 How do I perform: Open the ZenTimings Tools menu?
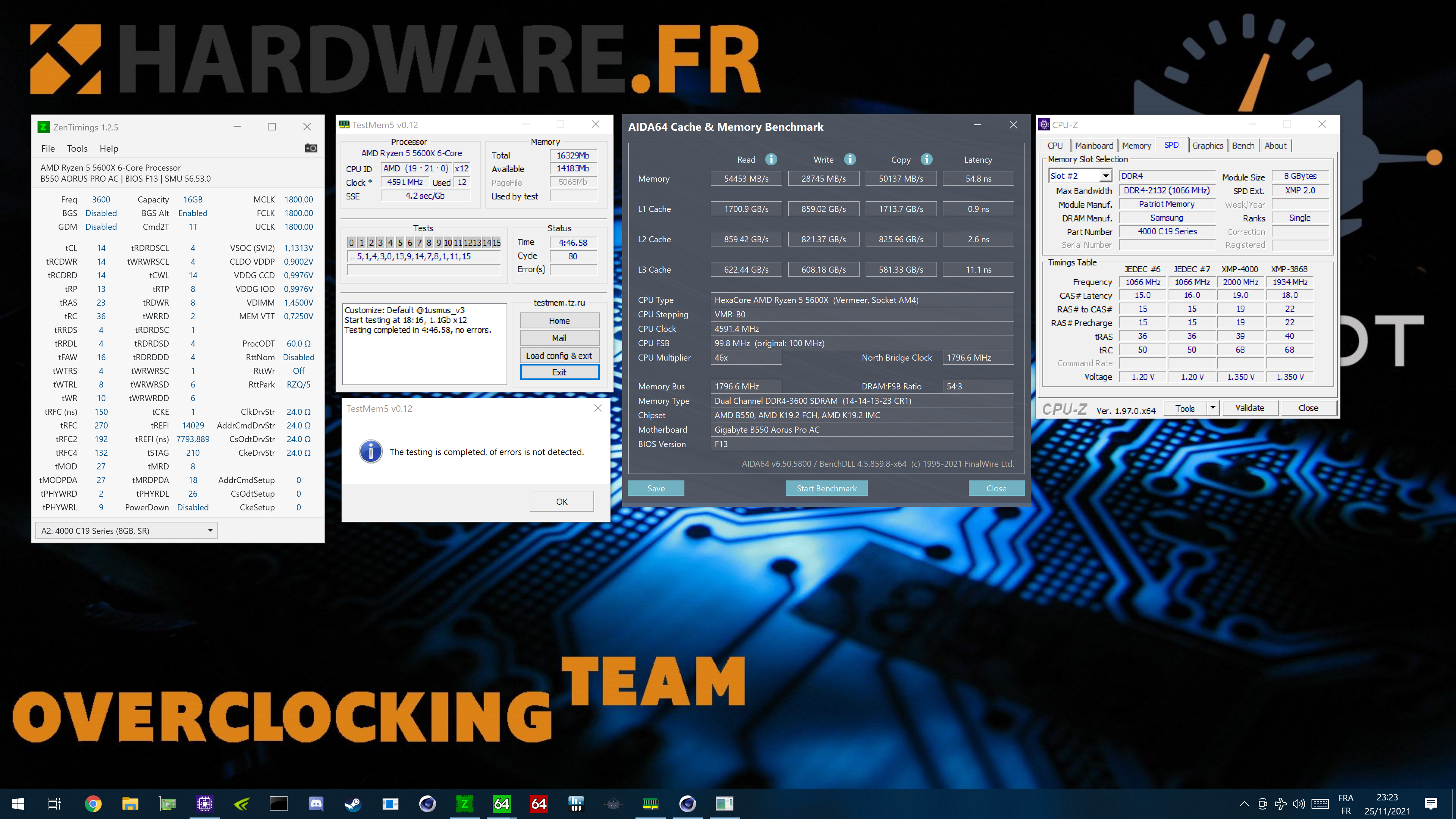pos(77,148)
